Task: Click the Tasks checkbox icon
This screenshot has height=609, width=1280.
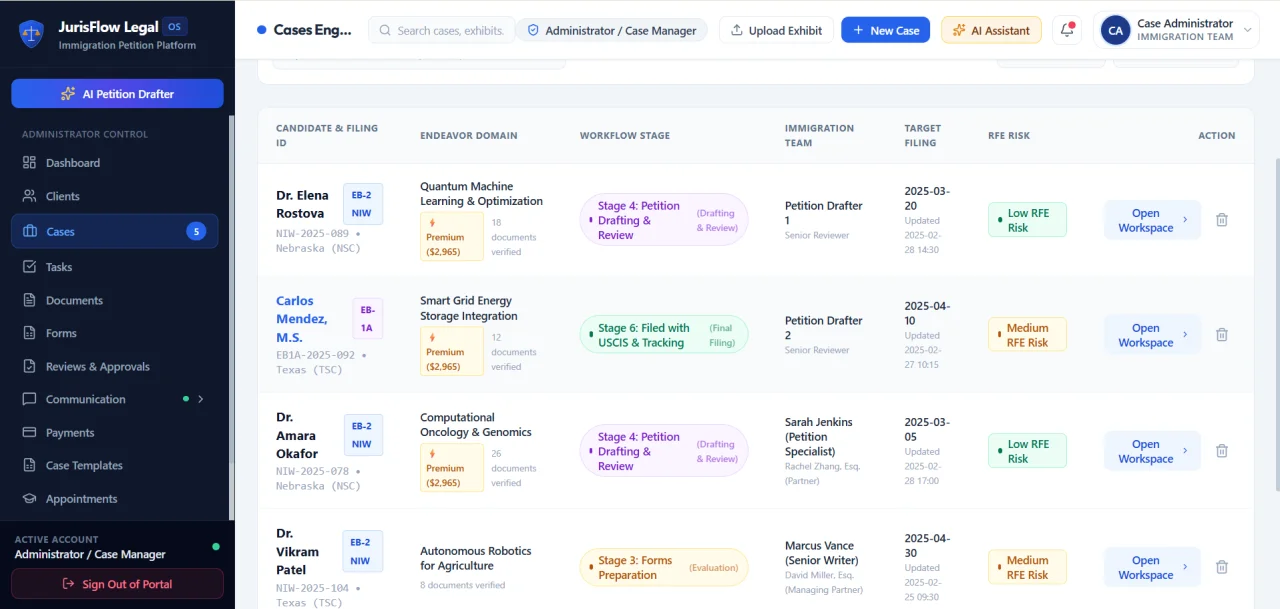Action: coord(29,267)
